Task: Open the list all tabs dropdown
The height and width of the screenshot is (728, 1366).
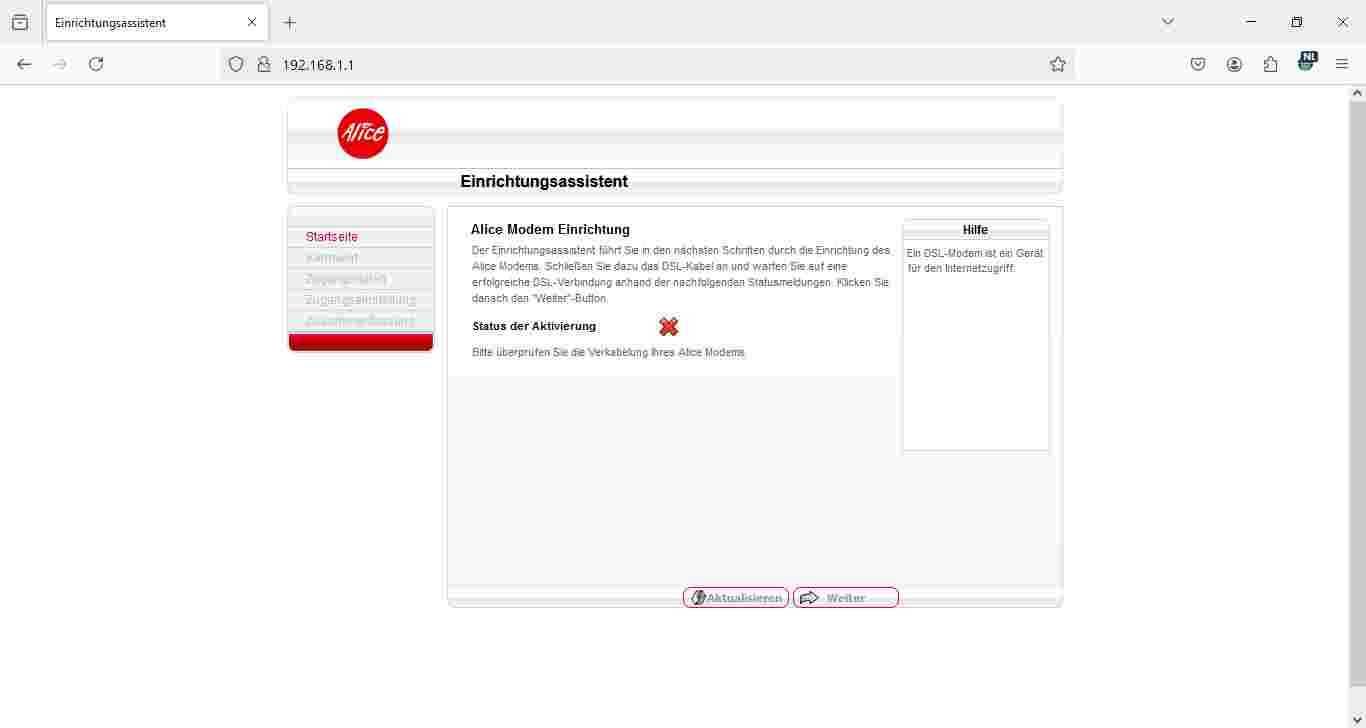Action: point(1167,22)
